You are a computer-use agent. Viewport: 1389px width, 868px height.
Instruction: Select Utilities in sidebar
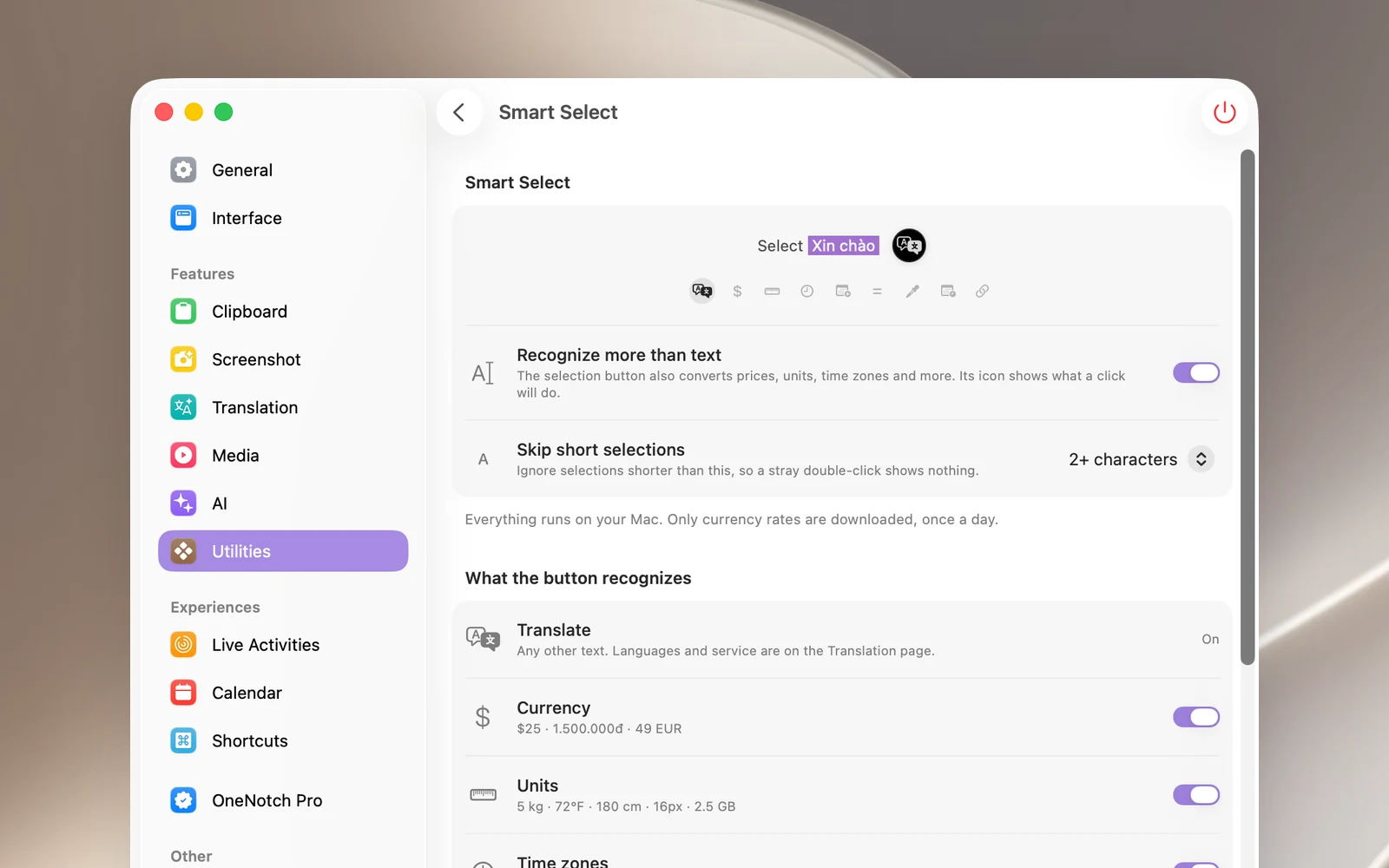pyautogui.click(x=283, y=551)
